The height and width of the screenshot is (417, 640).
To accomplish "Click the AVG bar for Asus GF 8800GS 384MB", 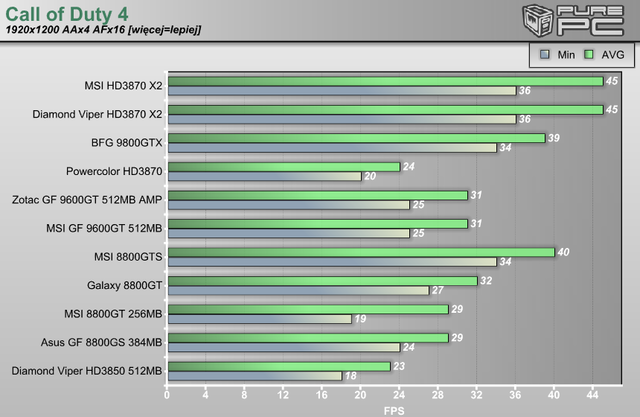I will click(x=309, y=338).
